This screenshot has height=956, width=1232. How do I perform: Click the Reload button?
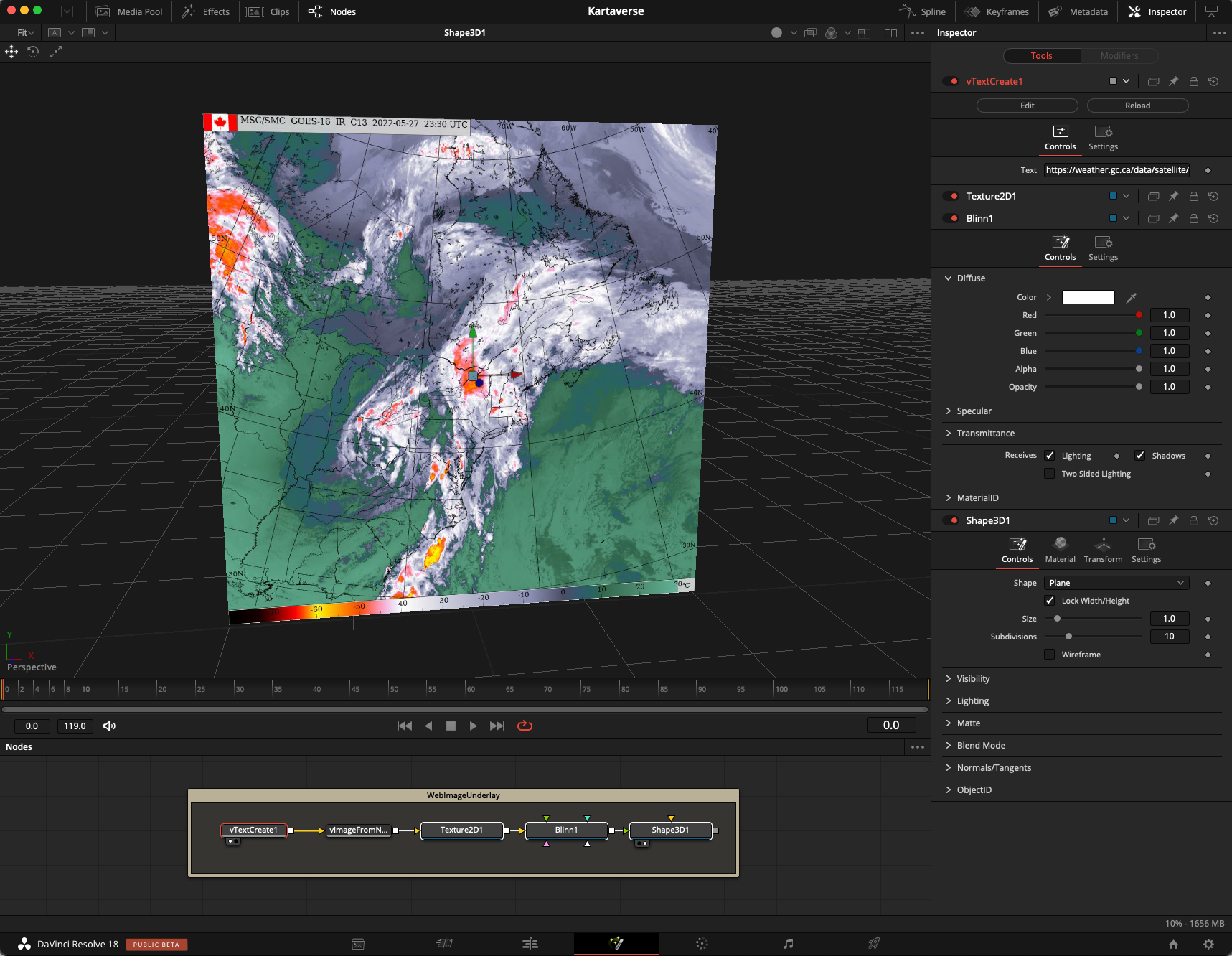1137,106
